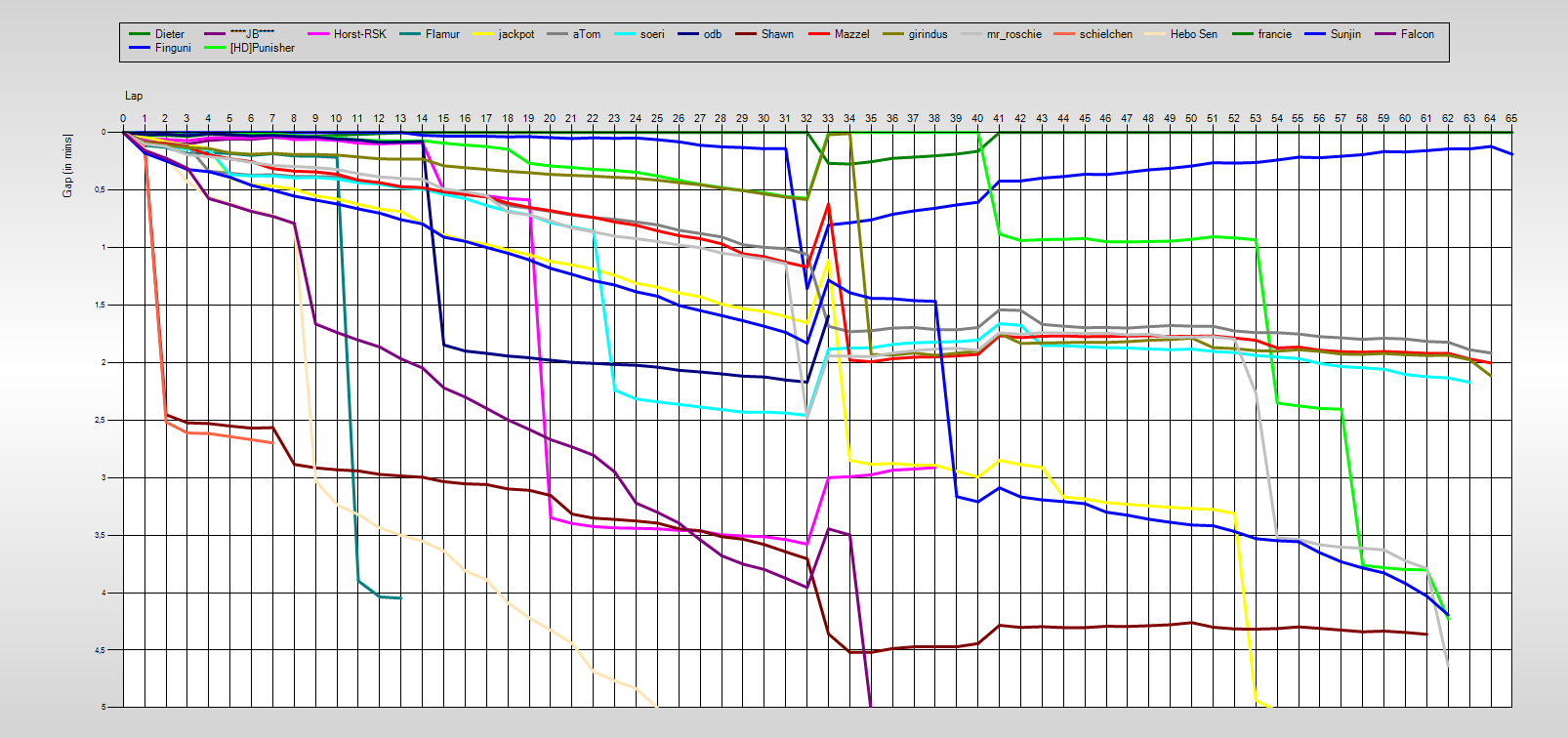
Task: Select the cyan soeri legend swatch
Action: (x=625, y=34)
